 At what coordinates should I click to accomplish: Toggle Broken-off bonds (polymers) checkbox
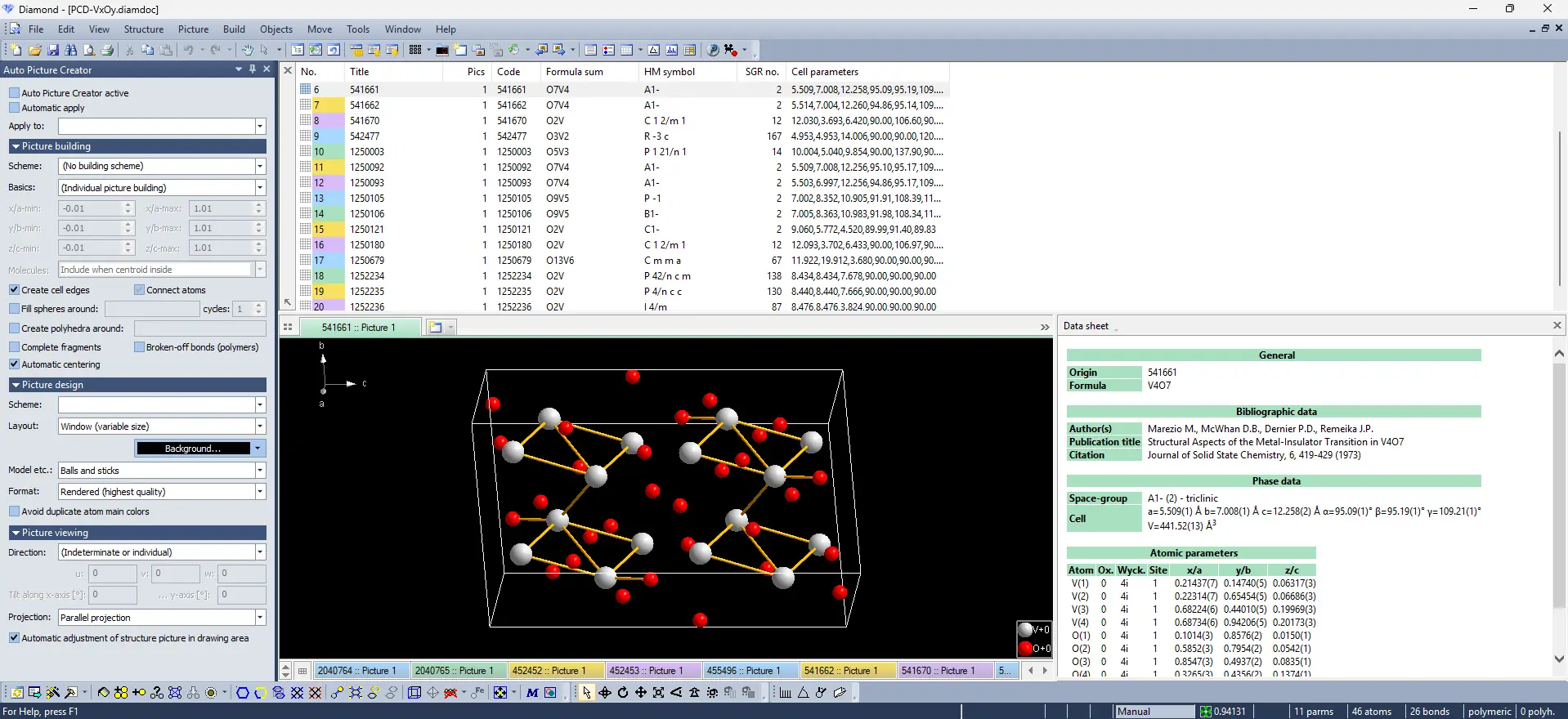pos(139,347)
